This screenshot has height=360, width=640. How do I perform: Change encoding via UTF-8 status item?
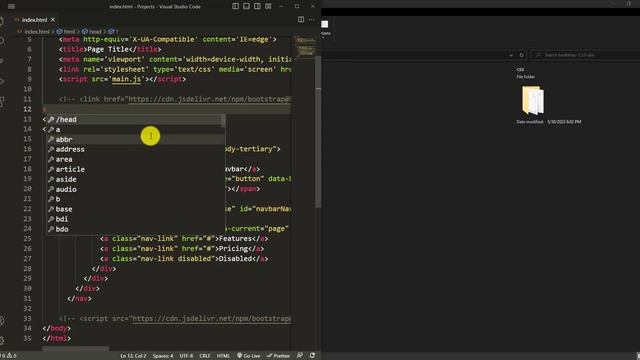coord(186,356)
